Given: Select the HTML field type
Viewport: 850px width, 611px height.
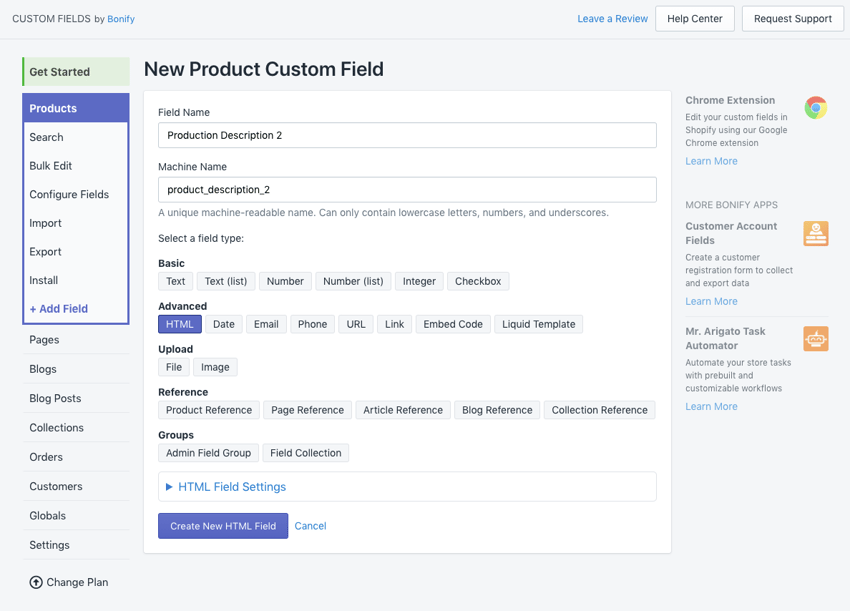Looking at the screenshot, I should [180, 324].
